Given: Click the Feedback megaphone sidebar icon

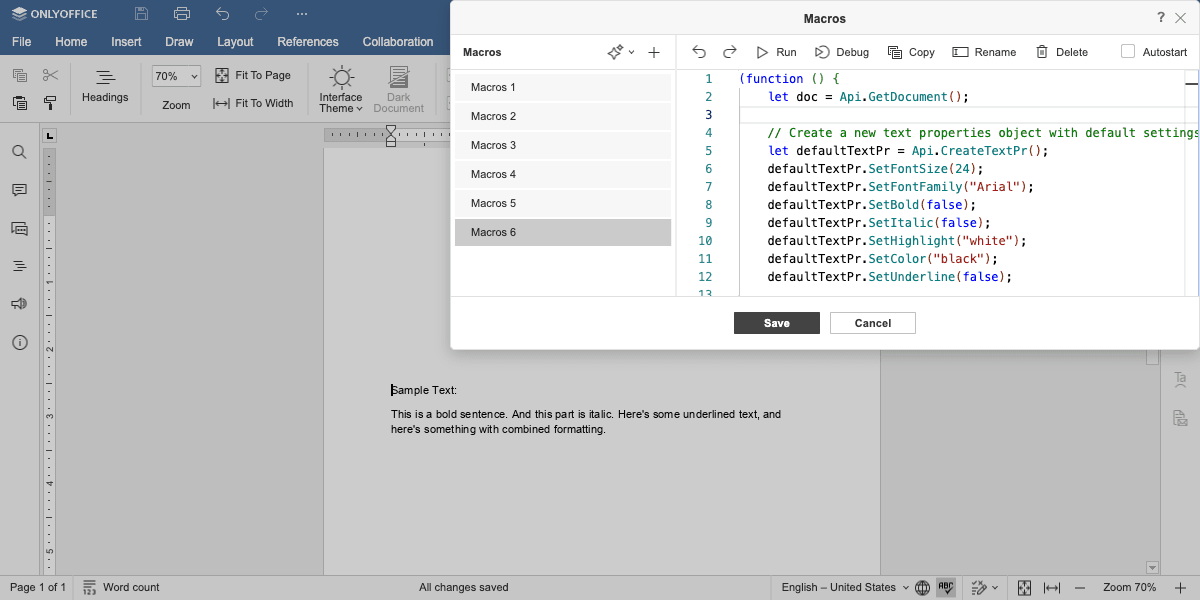Looking at the screenshot, I should pos(19,304).
